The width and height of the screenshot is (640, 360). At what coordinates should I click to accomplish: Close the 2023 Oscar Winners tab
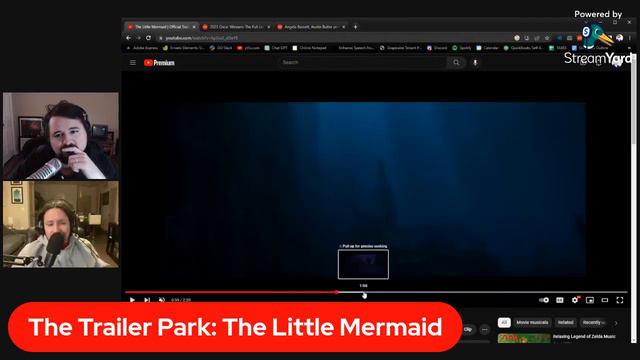coord(269,27)
